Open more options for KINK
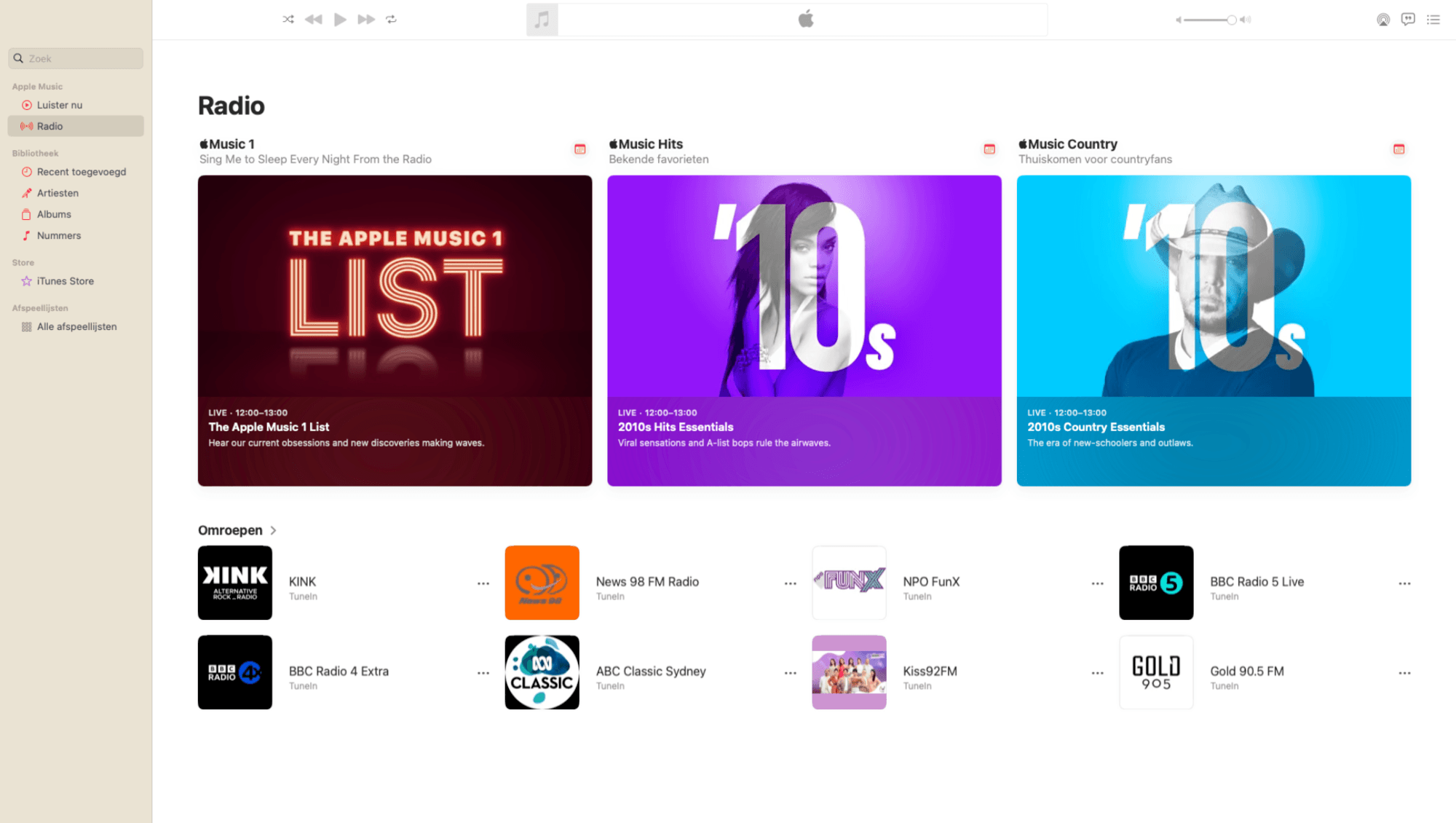Image resolution: width=1456 pixels, height=823 pixels. tap(483, 583)
